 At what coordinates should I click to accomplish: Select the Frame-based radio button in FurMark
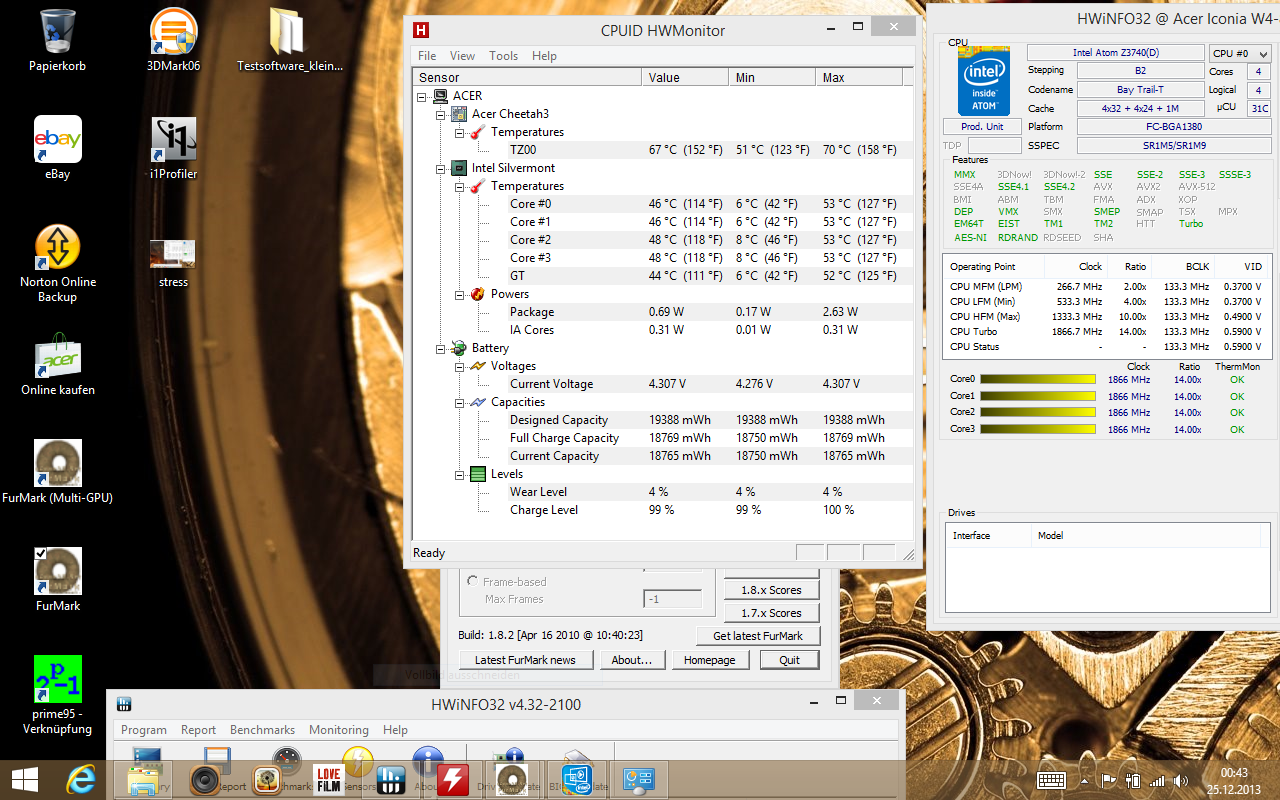[473, 581]
